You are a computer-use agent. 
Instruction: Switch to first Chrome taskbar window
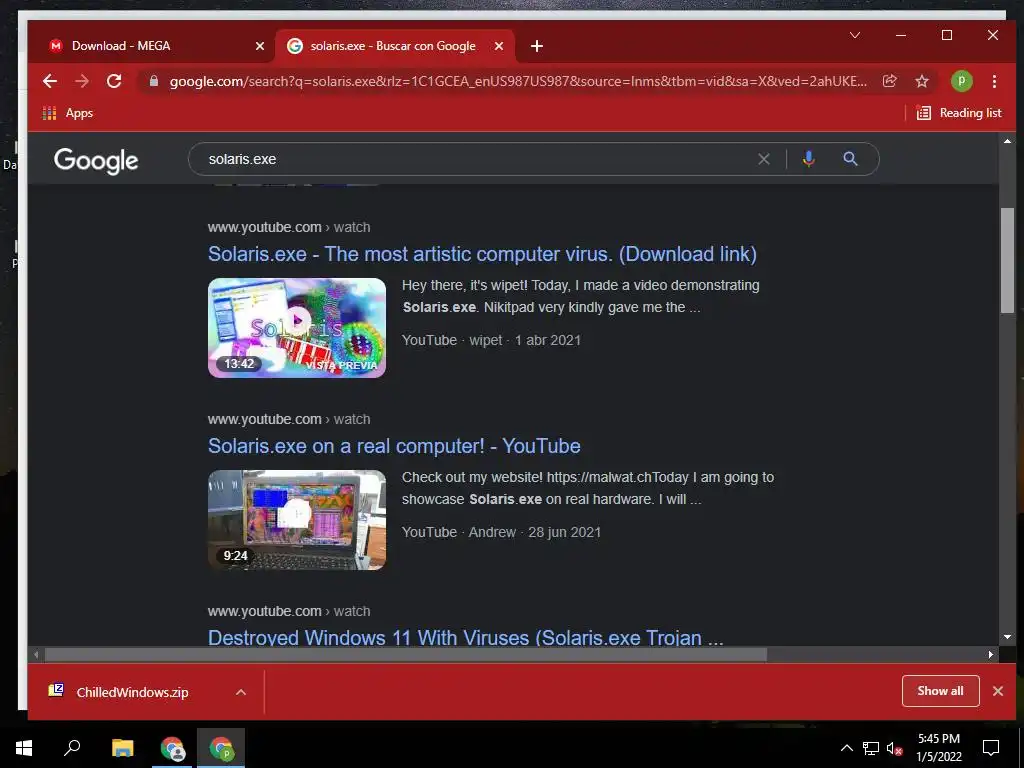point(172,748)
